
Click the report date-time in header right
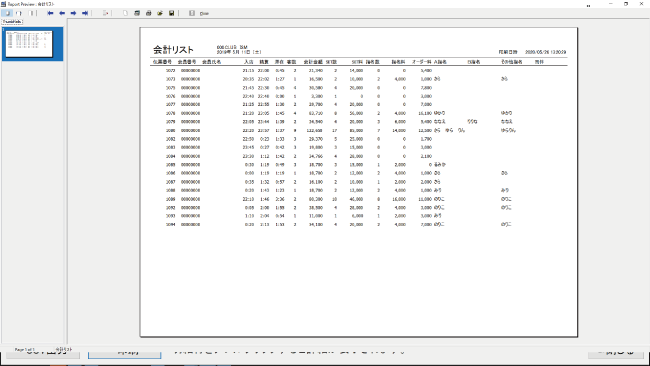click(545, 52)
